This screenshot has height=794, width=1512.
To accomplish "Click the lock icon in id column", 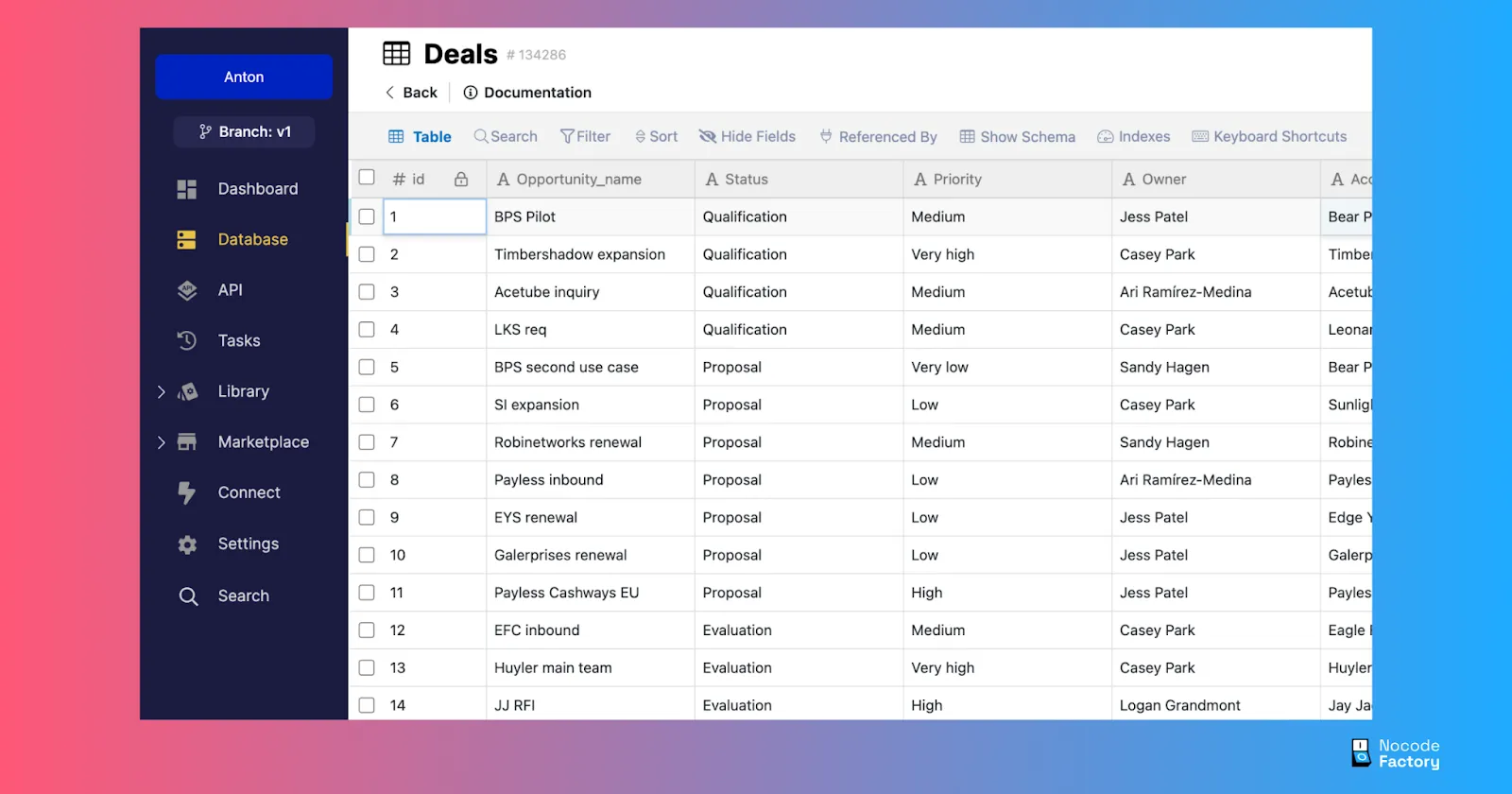I will [461, 180].
